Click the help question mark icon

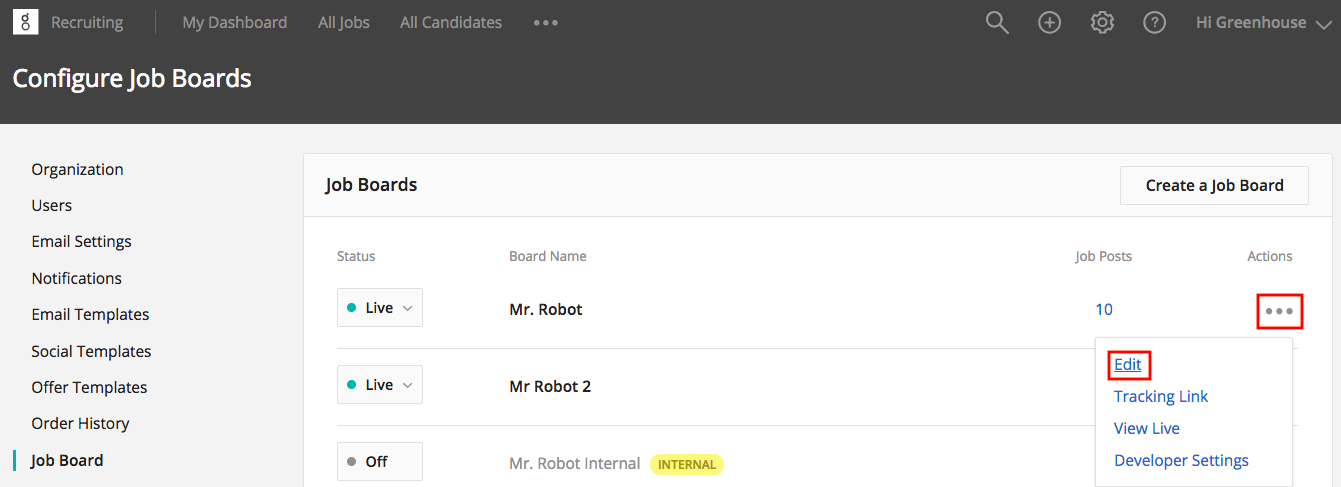(1155, 22)
